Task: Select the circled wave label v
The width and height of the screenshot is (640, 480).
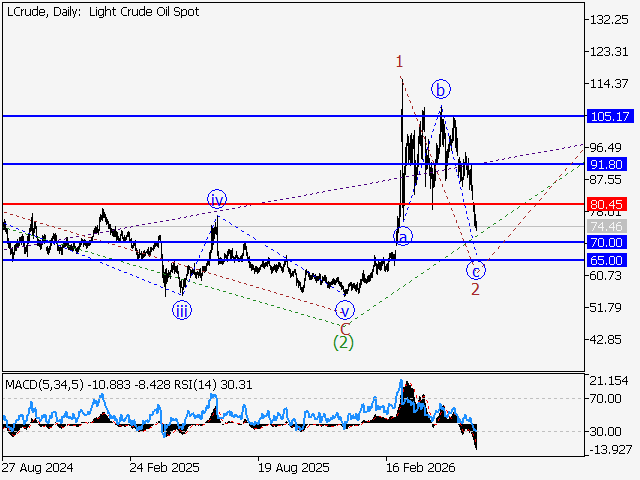Action: (345, 311)
